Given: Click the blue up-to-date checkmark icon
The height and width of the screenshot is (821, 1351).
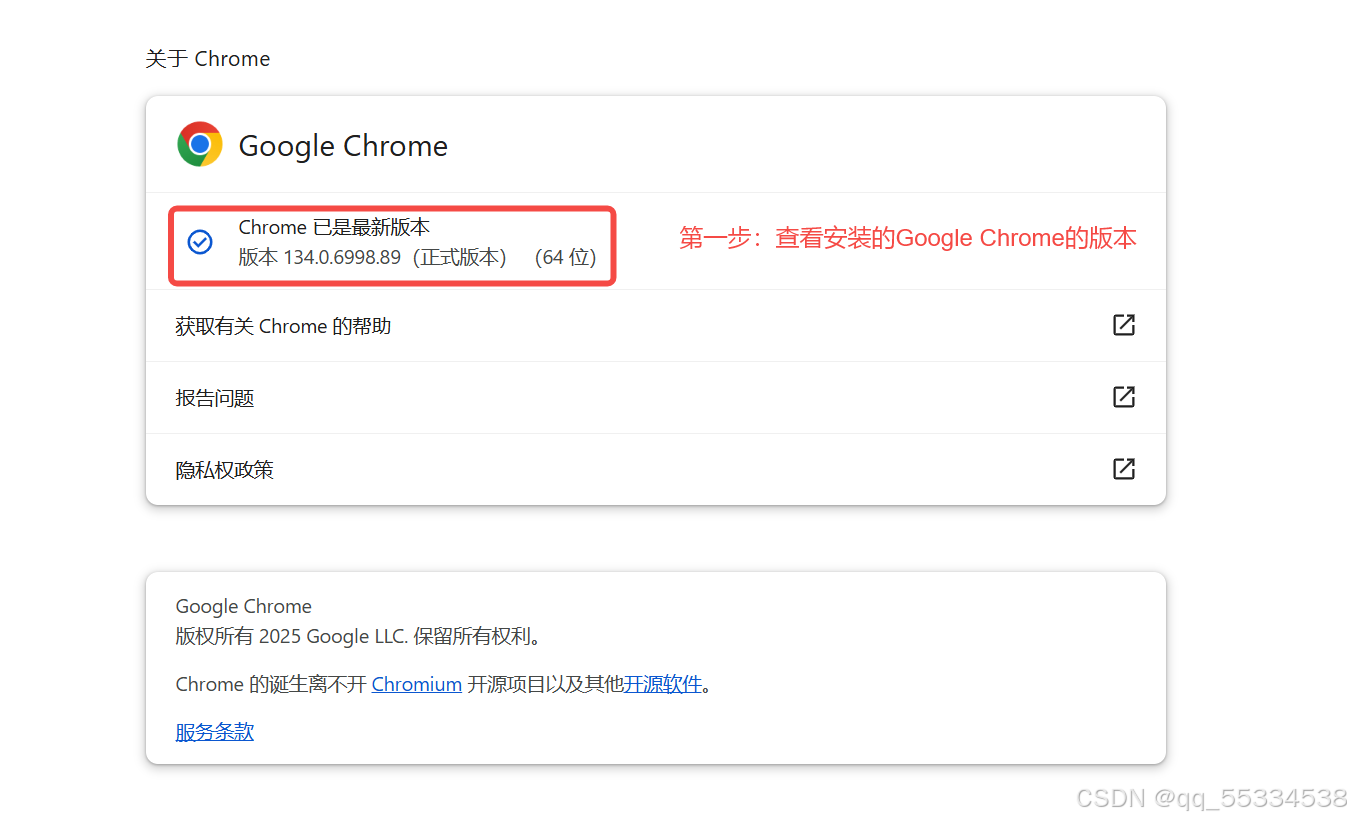Looking at the screenshot, I should [200, 241].
